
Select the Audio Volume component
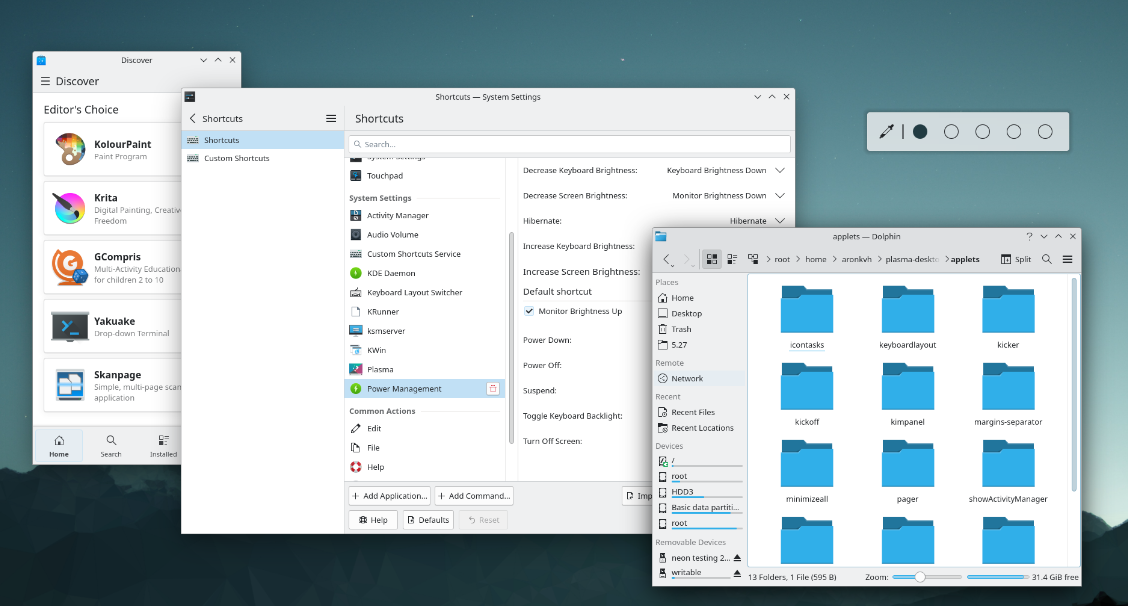click(x=425, y=235)
